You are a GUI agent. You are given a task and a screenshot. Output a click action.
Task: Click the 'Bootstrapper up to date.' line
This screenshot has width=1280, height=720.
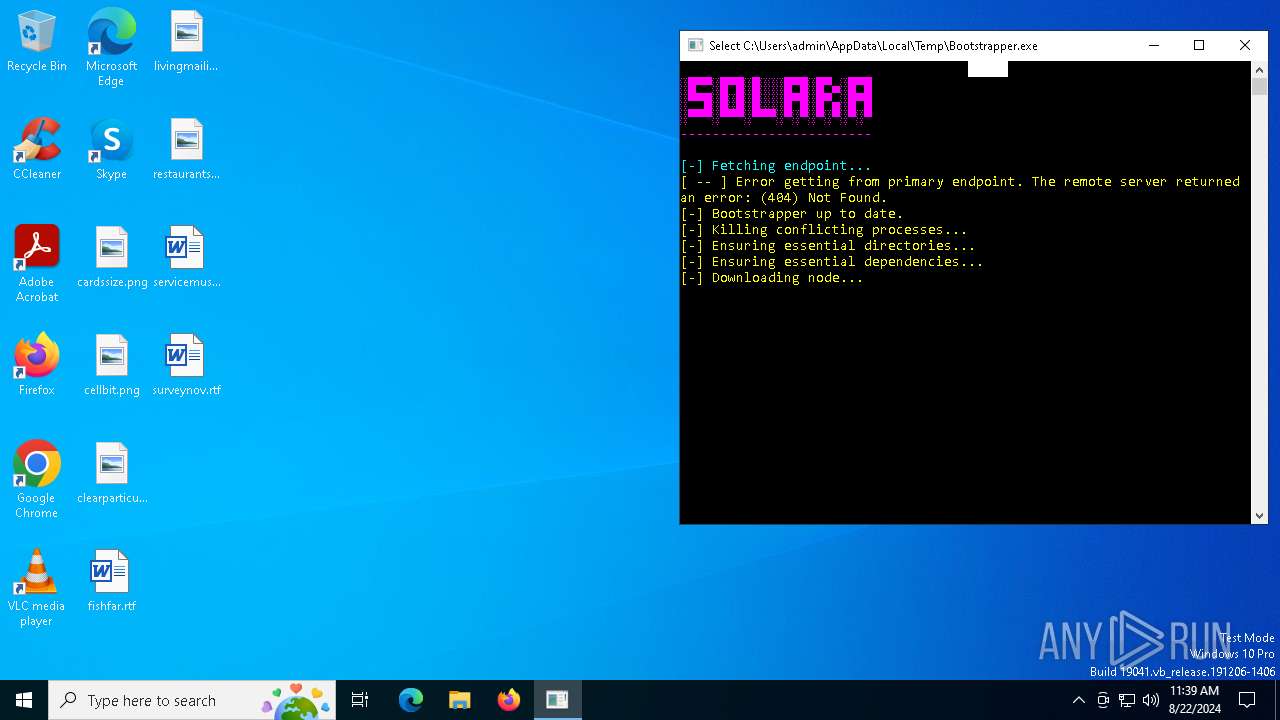[792, 214]
